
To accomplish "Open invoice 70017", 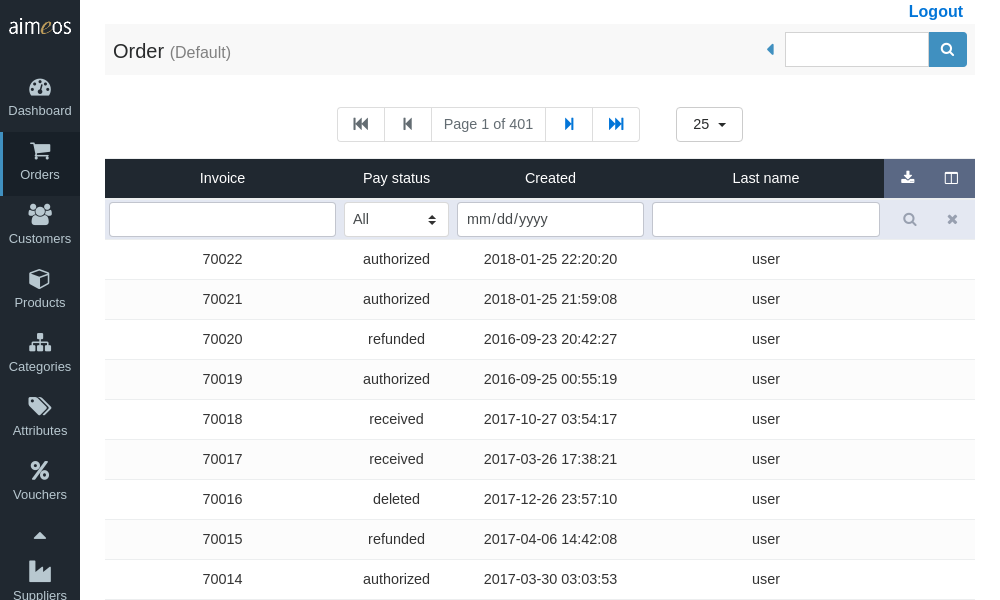I will (222, 459).
